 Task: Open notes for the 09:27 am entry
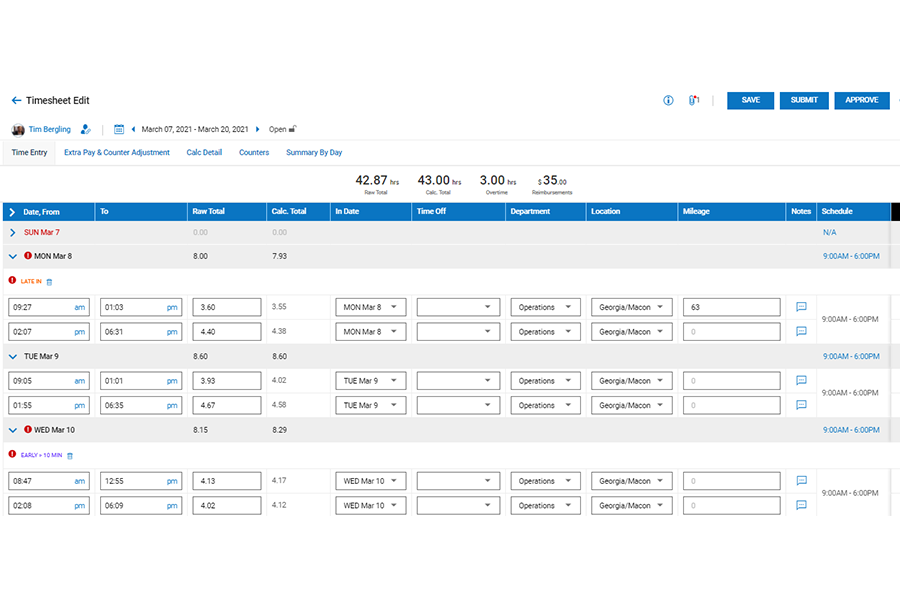[x=801, y=307]
